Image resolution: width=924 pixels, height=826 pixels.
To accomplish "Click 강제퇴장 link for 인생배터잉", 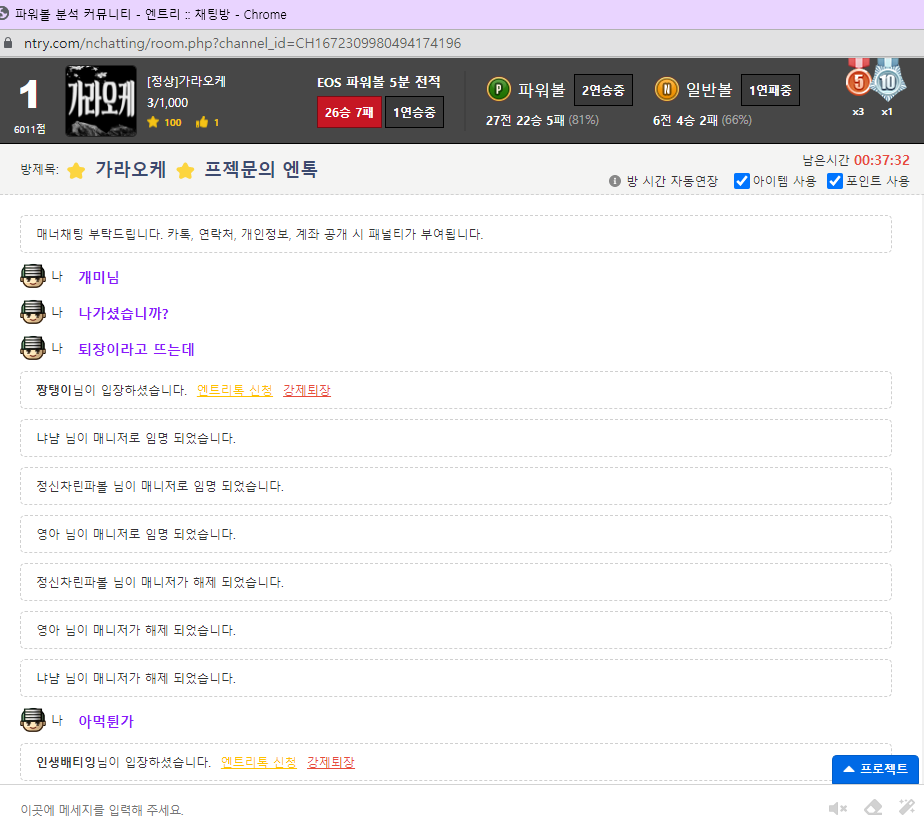I will tap(331, 762).
